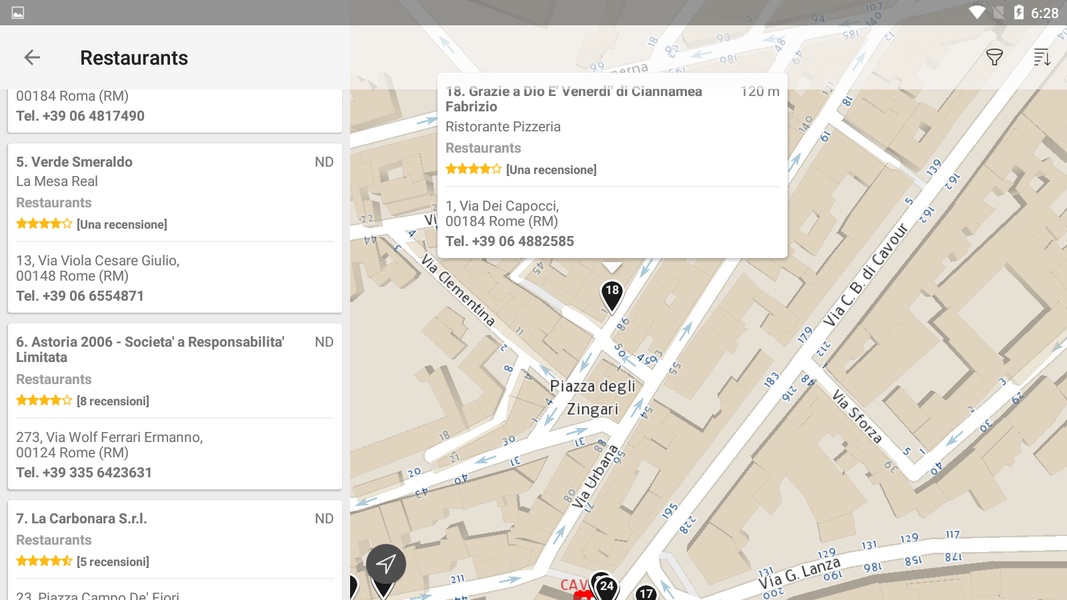Tap the my-location compass button

click(x=386, y=564)
